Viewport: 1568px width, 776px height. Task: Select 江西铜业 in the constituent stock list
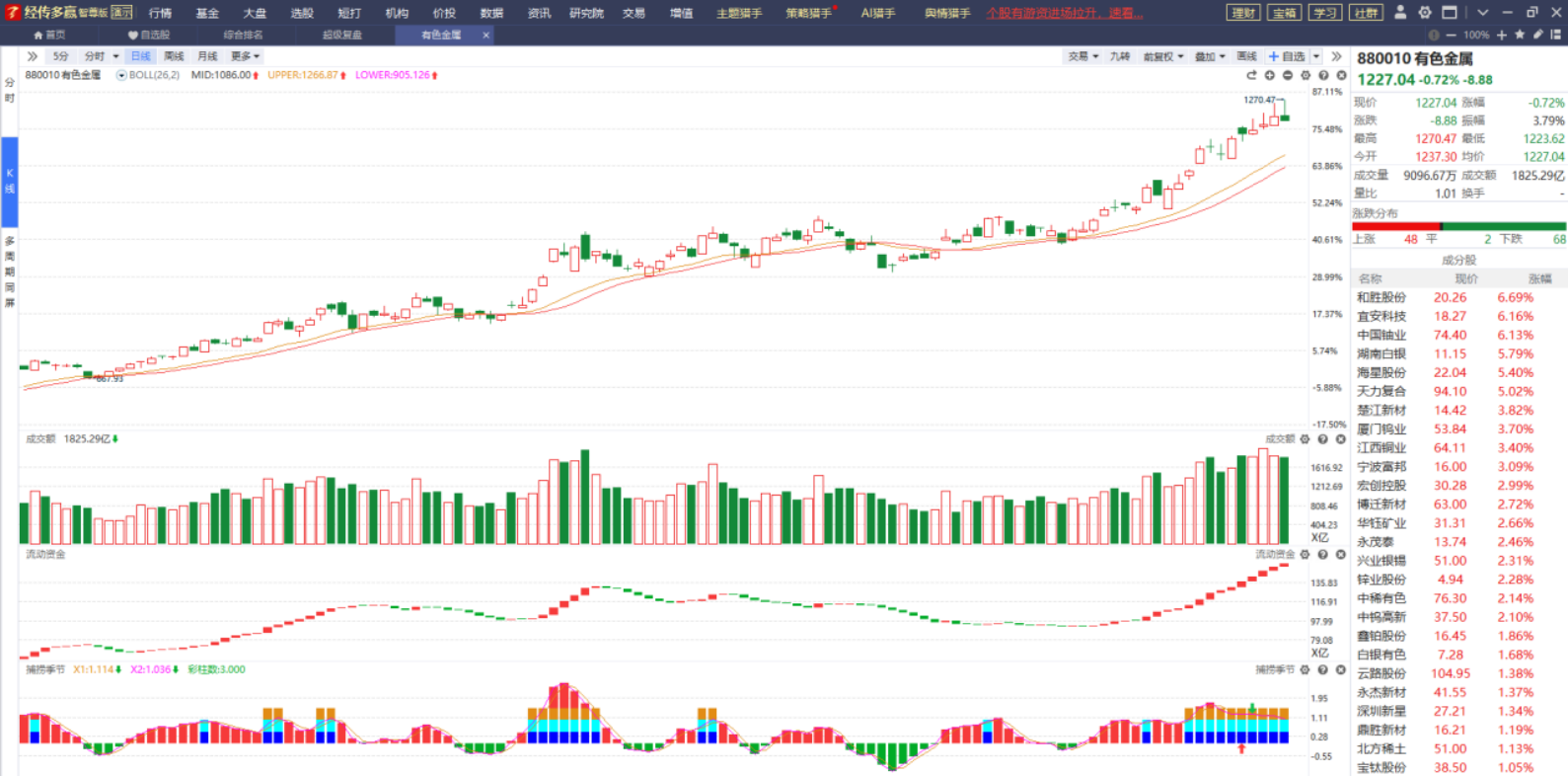[1381, 448]
